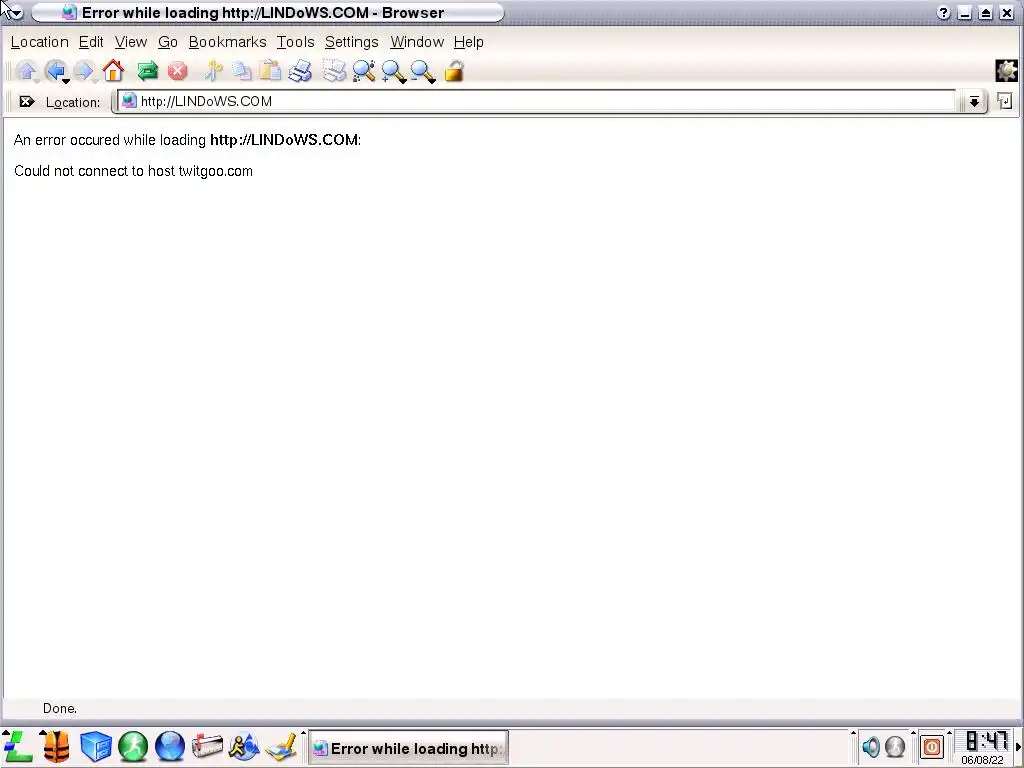This screenshot has height=768, width=1024.
Task: Open the Tools menu
Action: click(x=295, y=42)
